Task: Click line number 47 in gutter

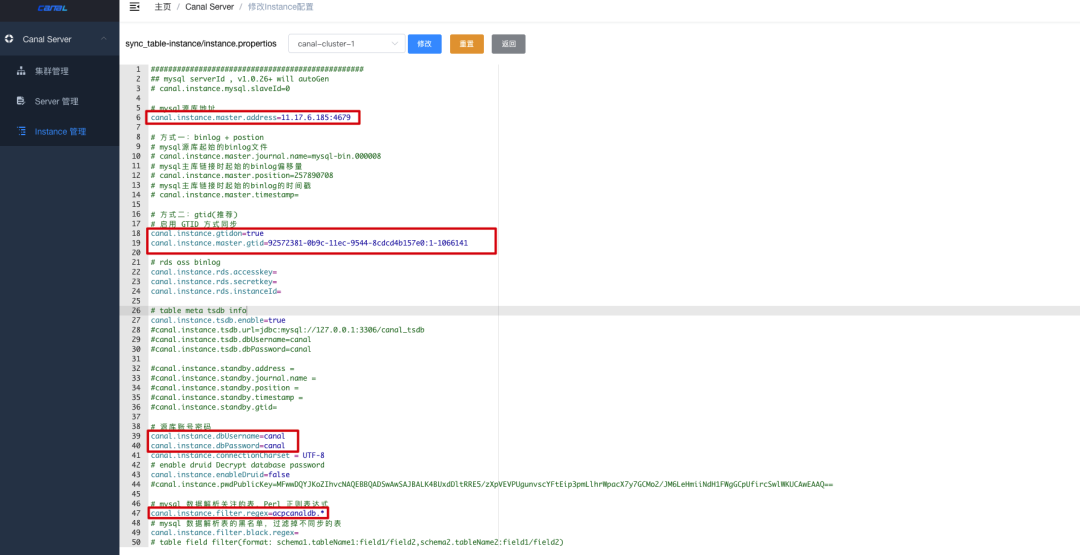Action: (138, 513)
